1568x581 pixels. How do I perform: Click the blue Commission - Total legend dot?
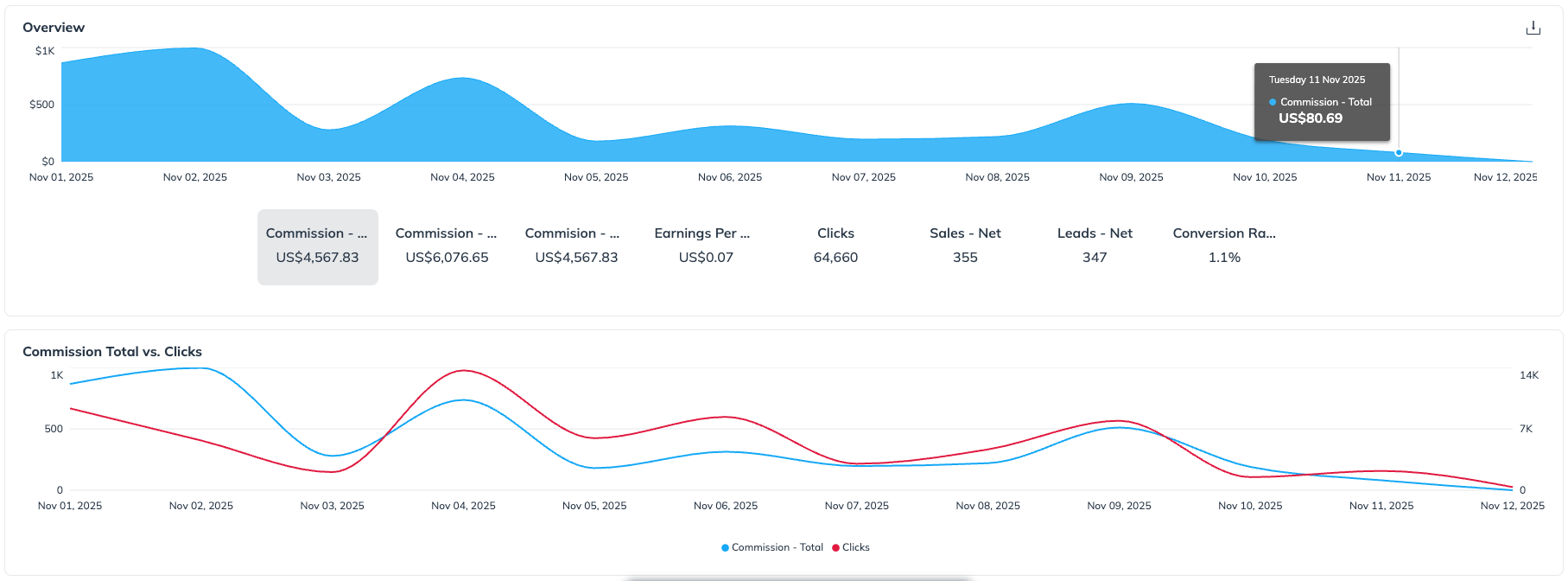click(725, 547)
